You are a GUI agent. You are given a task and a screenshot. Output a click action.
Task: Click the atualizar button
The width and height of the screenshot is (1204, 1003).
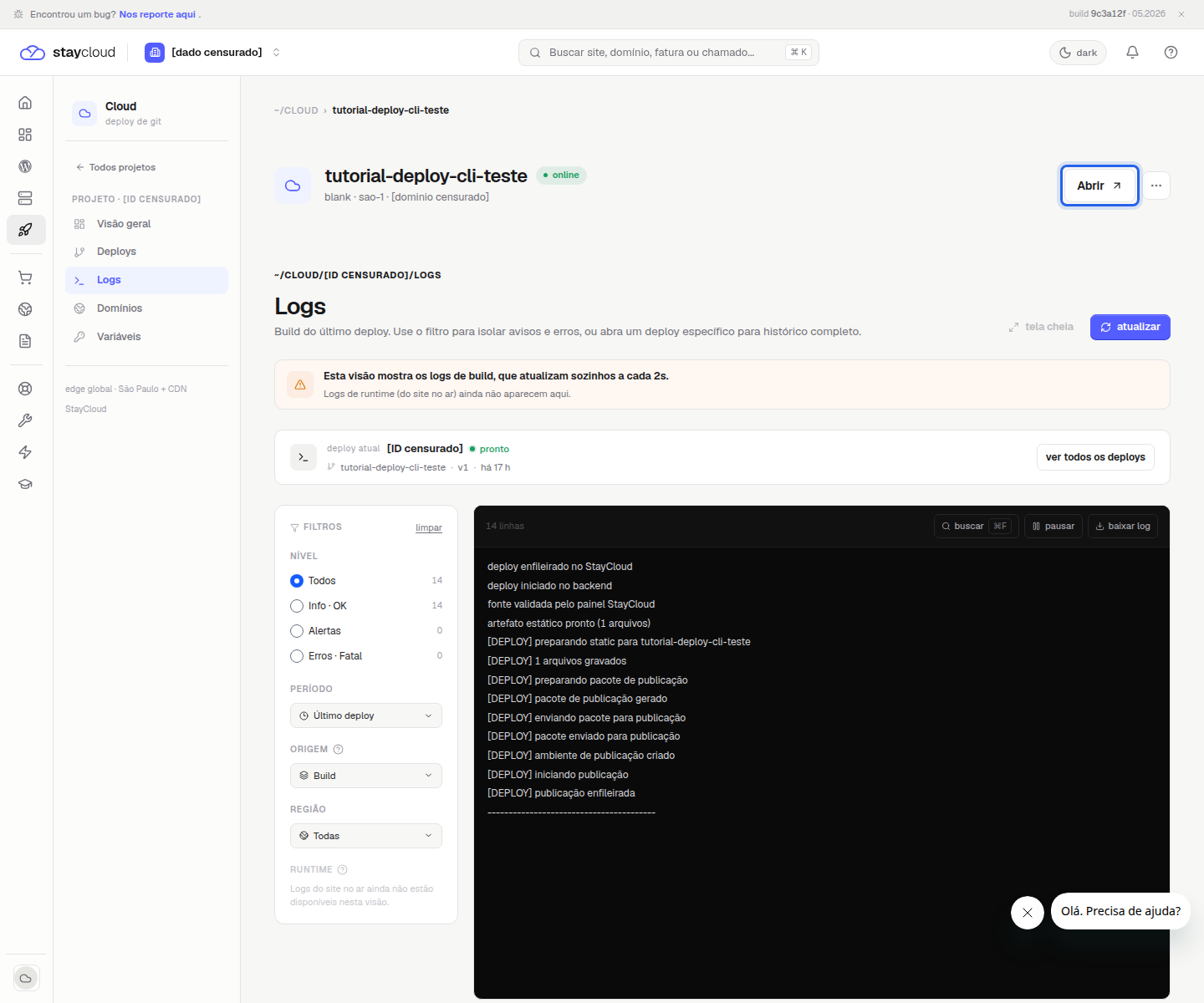pyautogui.click(x=1130, y=327)
